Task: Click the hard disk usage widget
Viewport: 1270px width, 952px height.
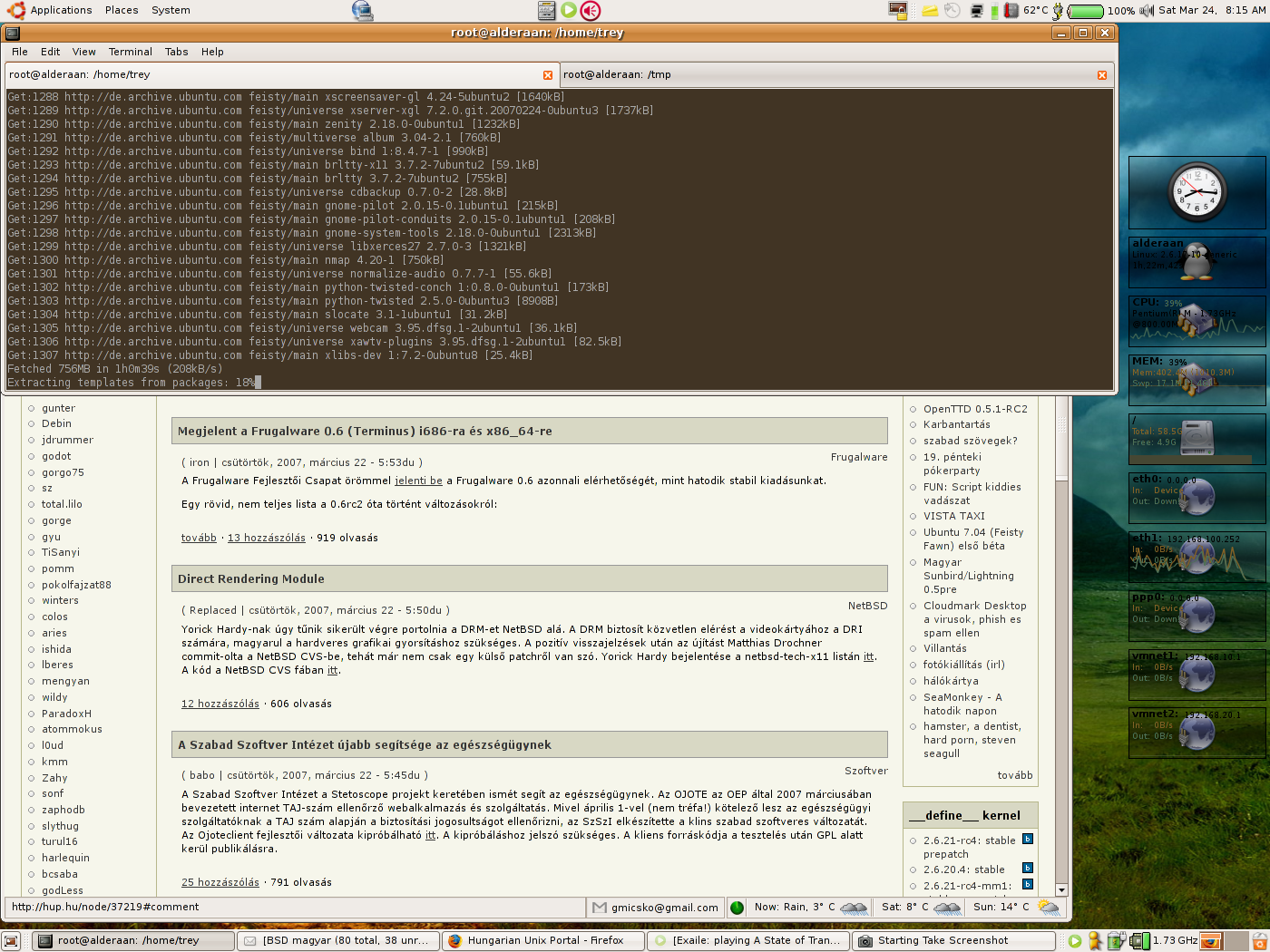Action: coord(1197,438)
